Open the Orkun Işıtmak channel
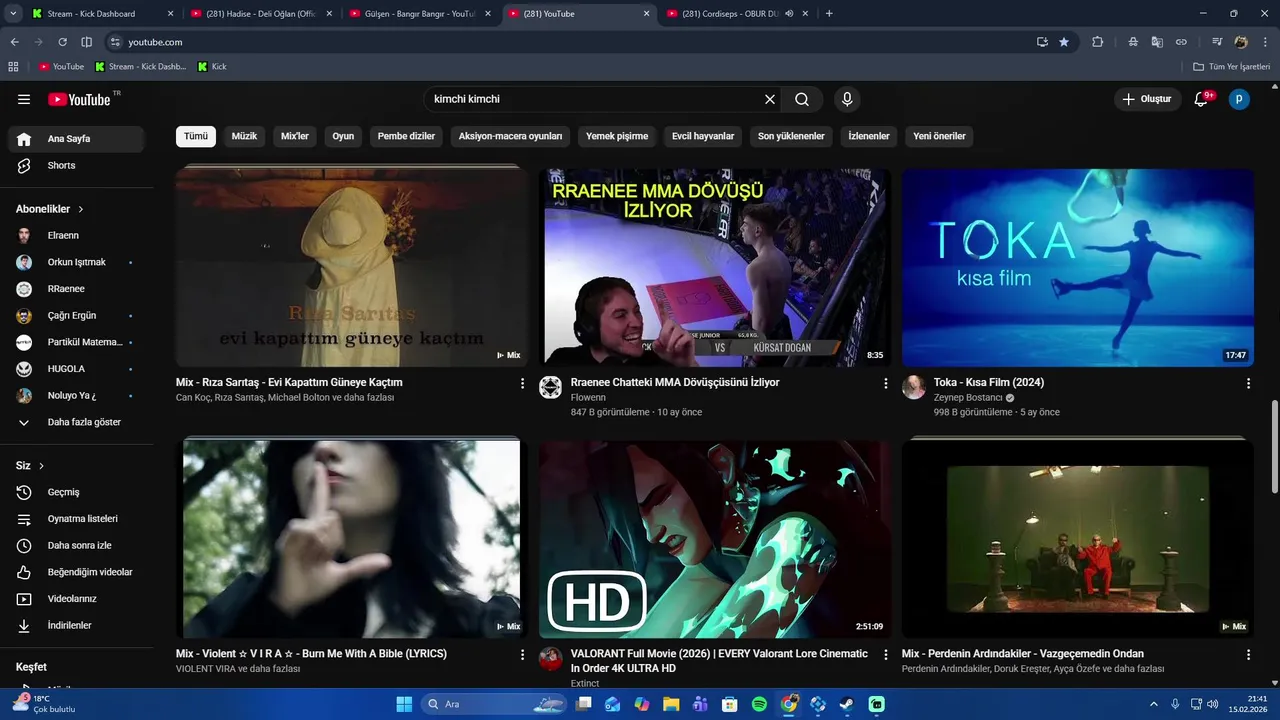1280x720 pixels. pos(76,262)
